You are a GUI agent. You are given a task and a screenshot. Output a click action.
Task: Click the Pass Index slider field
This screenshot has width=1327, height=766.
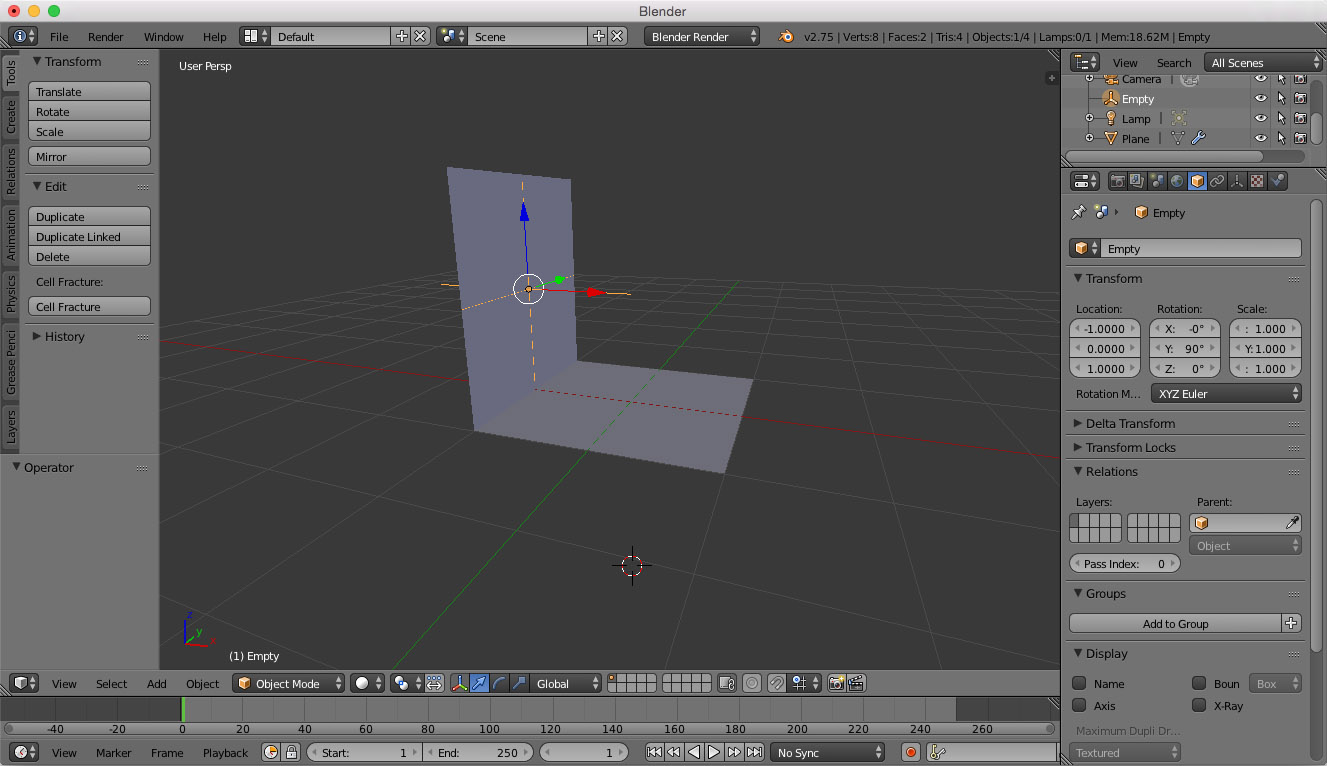click(x=1125, y=563)
